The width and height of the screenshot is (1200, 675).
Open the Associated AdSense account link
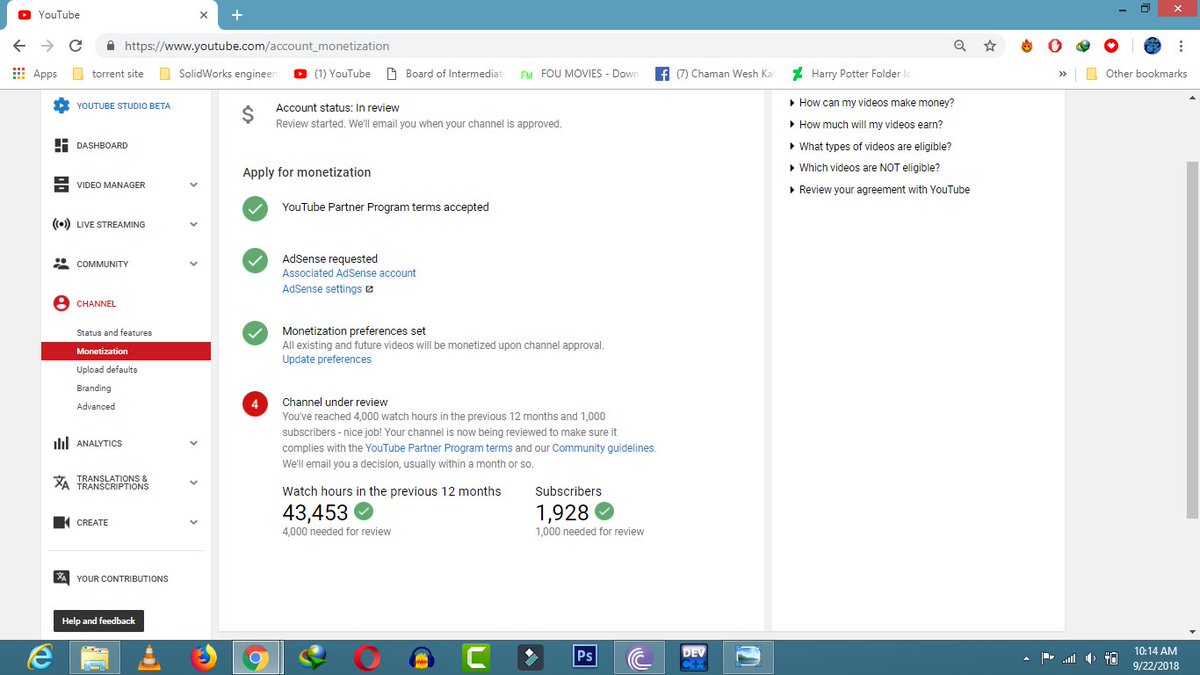(349, 273)
